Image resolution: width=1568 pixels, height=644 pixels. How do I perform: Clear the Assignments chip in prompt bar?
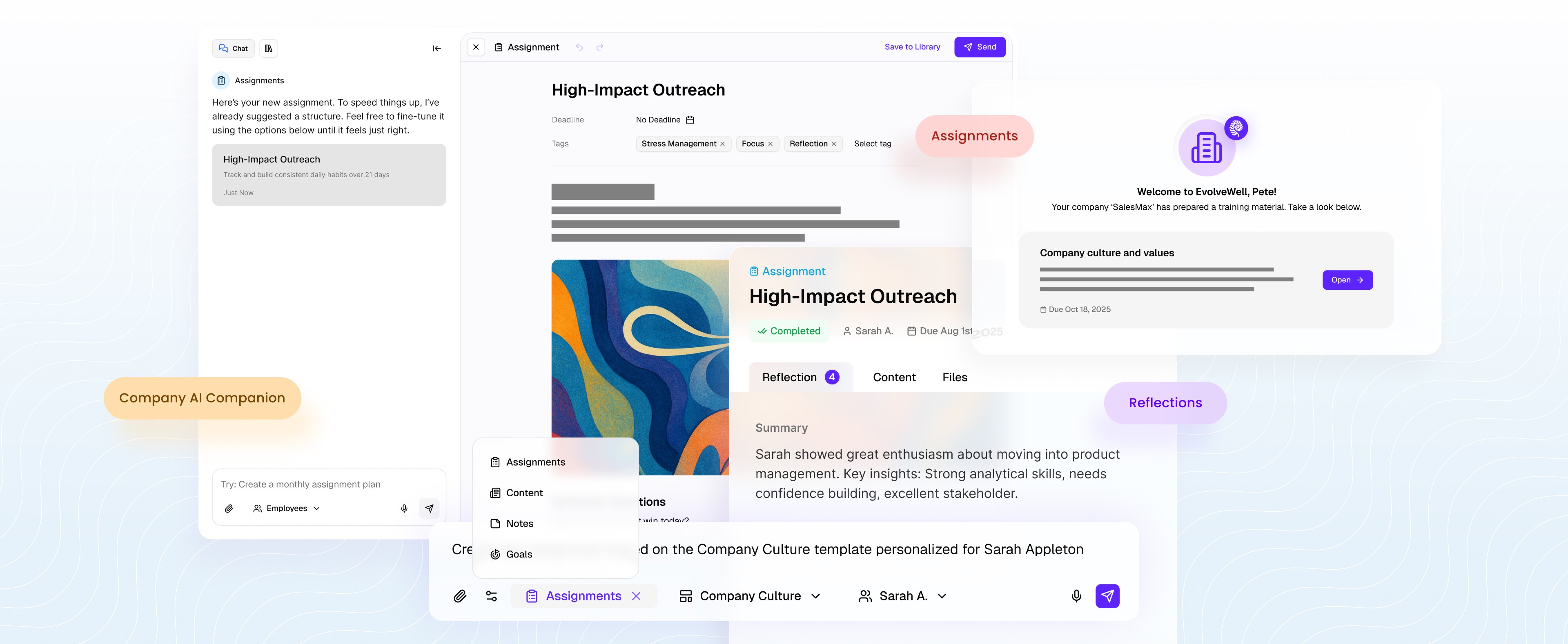tap(636, 596)
